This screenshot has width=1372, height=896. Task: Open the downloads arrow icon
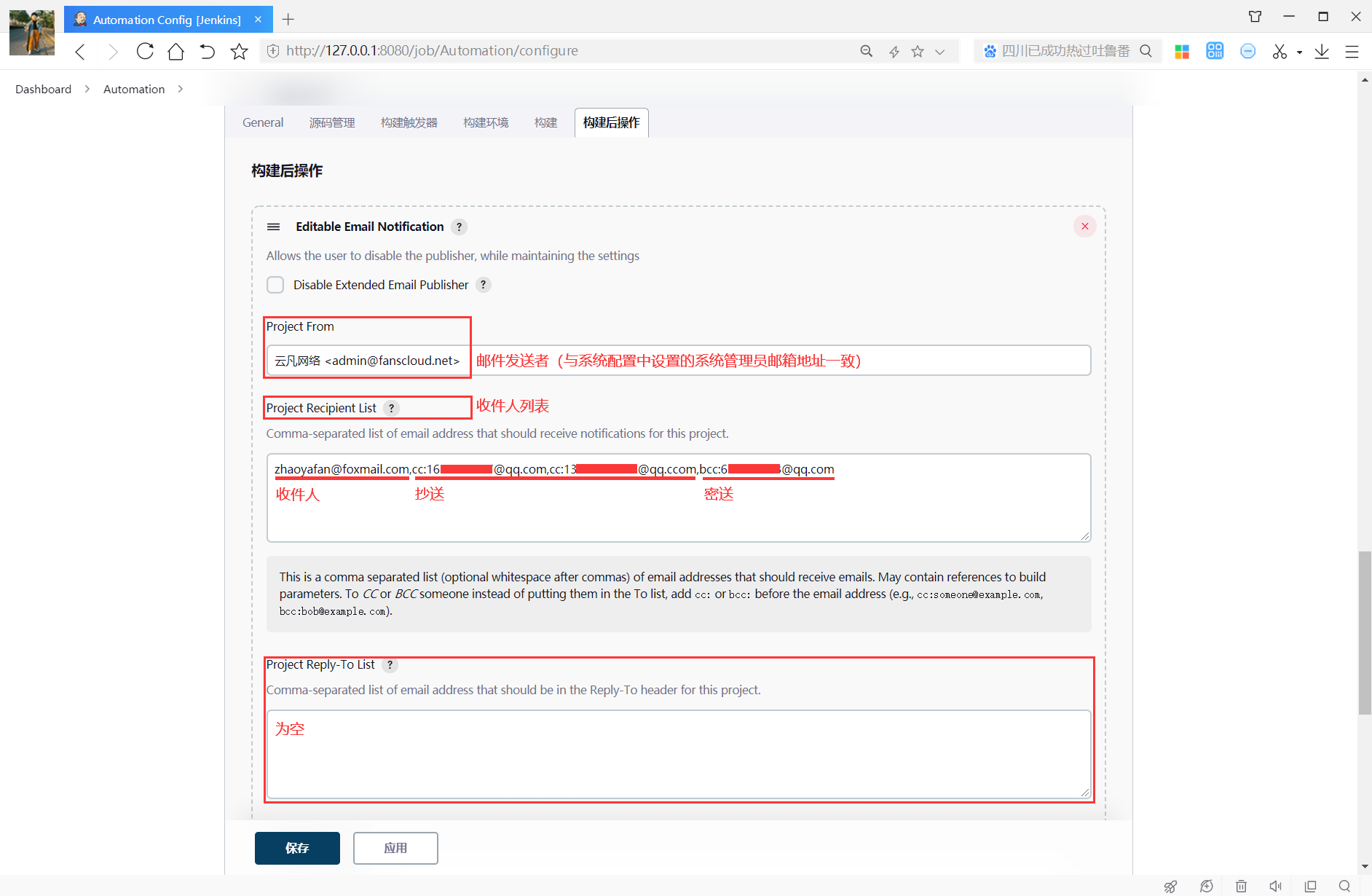pyautogui.click(x=1322, y=51)
